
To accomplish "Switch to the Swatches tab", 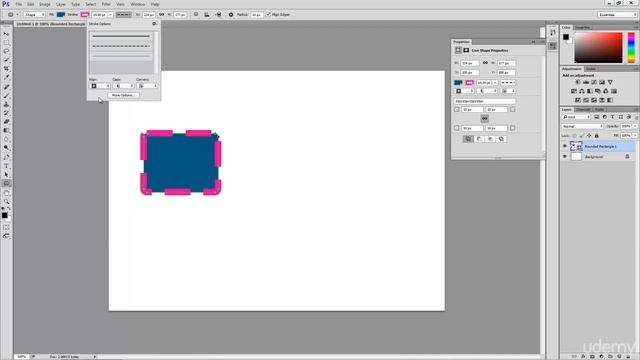I will coord(582,28).
